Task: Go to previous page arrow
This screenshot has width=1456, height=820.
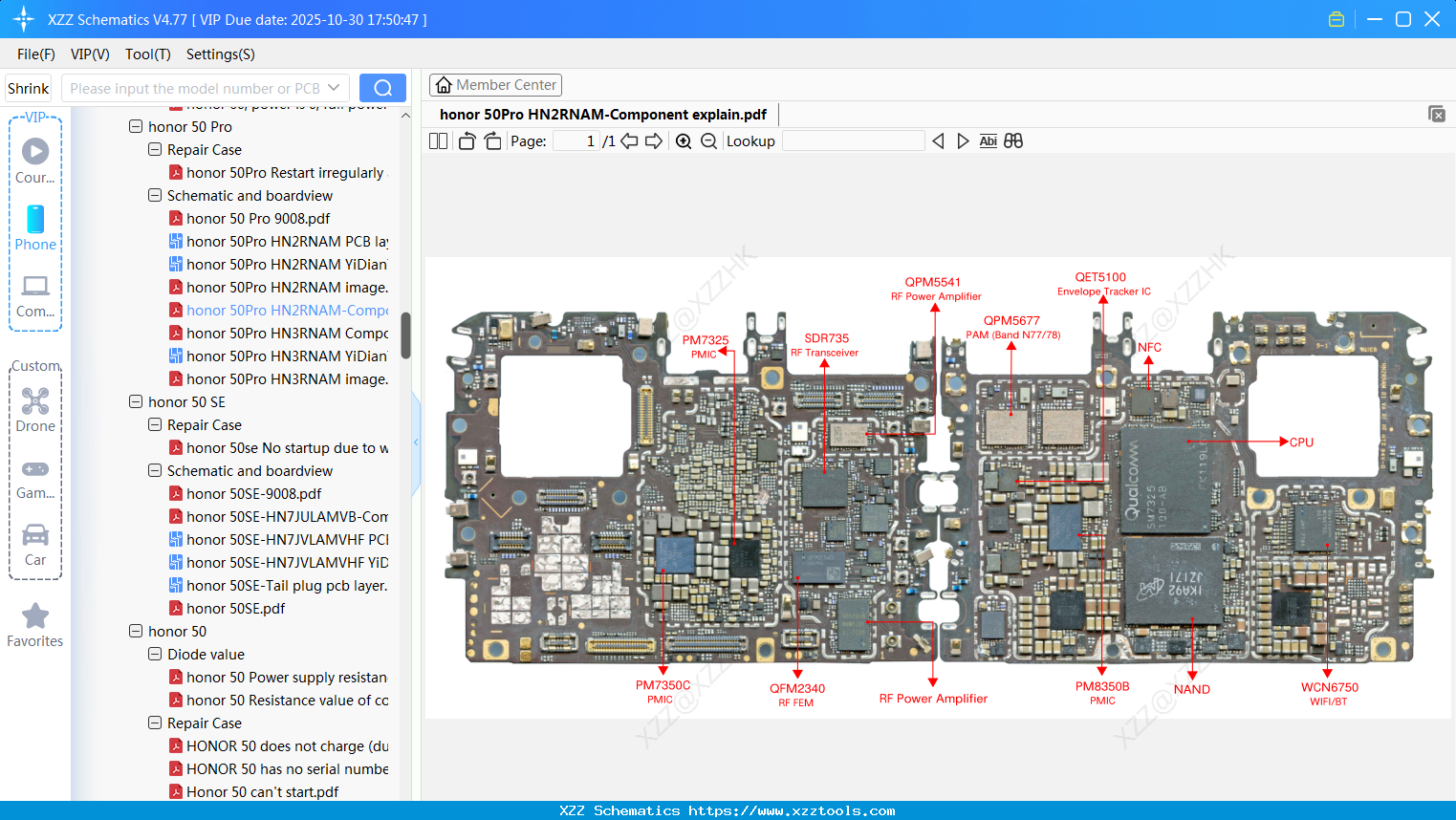Action: tap(629, 141)
